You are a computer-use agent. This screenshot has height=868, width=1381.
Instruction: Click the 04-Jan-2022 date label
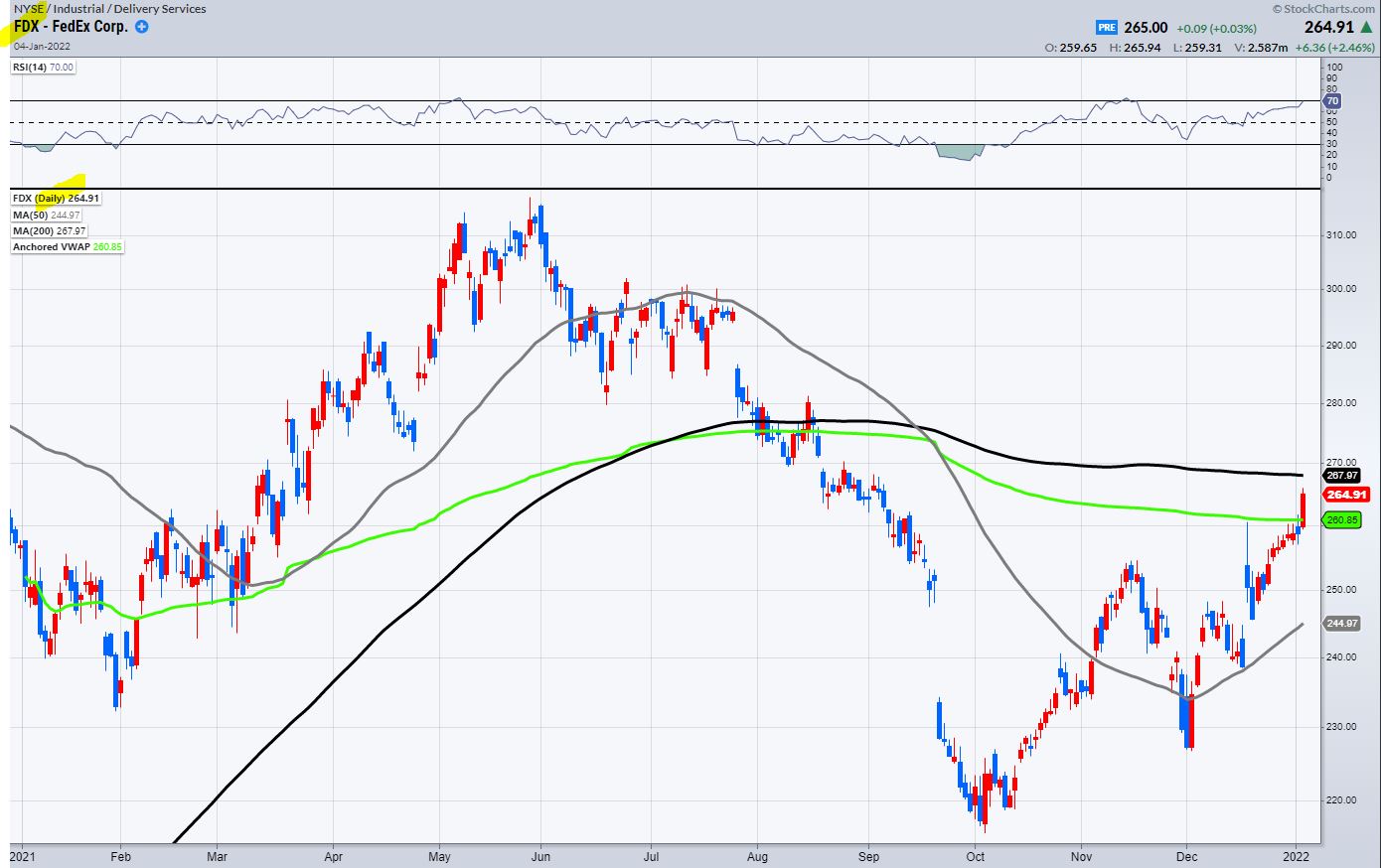pyautogui.click(x=42, y=46)
